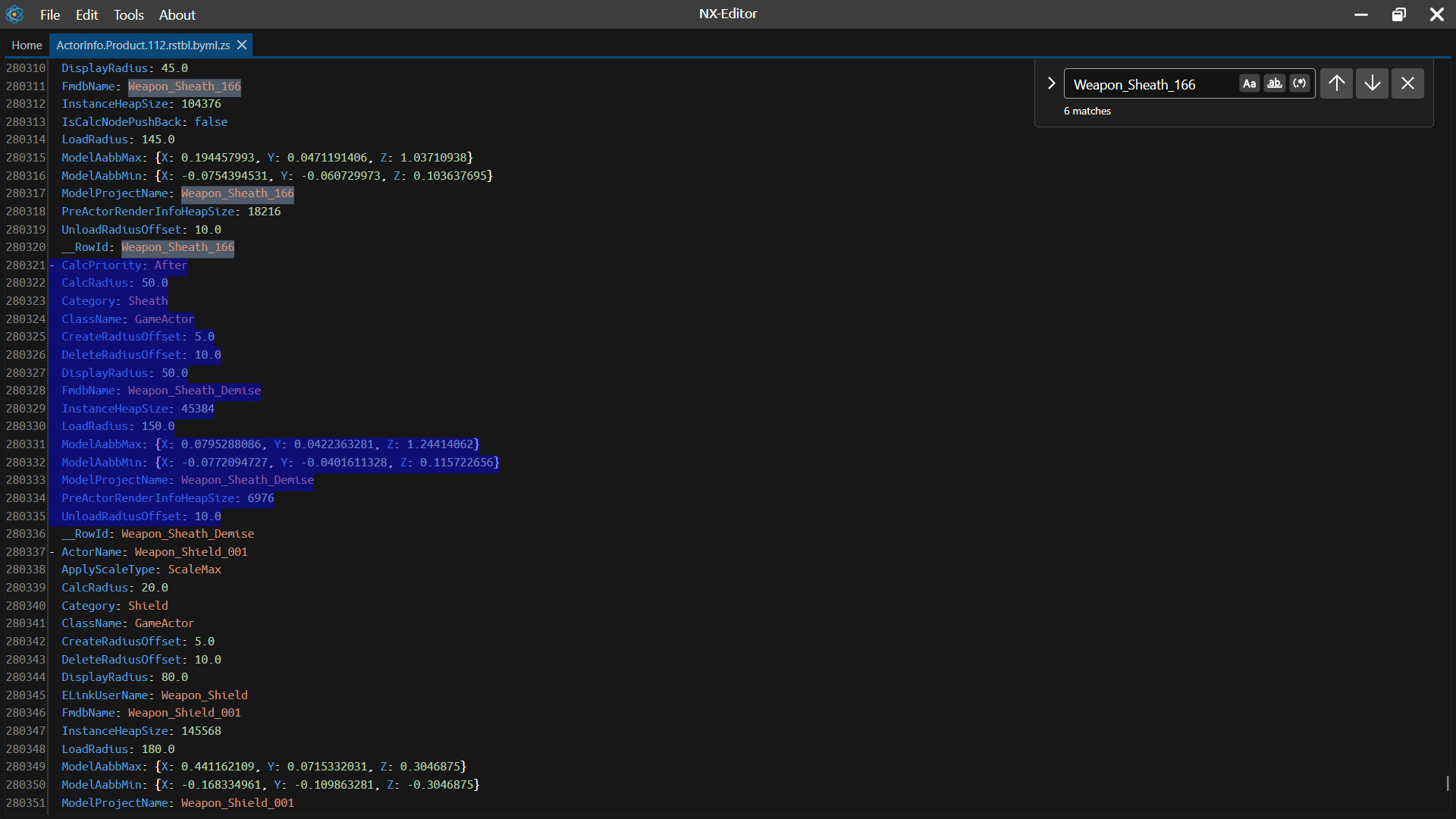This screenshot has height=819, width=1456.
Task: Toggle regex (.*) search option
Action: [x=1300, y=83]
